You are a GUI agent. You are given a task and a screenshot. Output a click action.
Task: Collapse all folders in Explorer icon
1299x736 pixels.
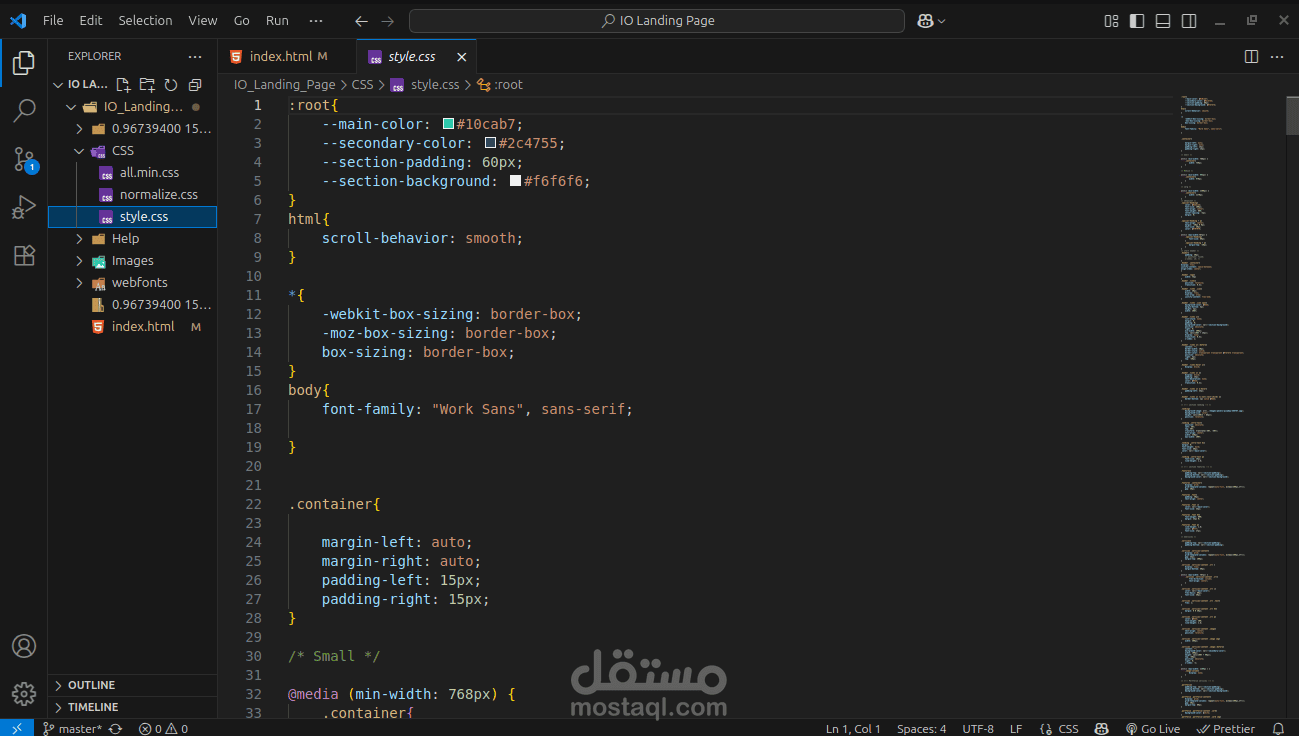pyautogui.click(x=195, y=85)
